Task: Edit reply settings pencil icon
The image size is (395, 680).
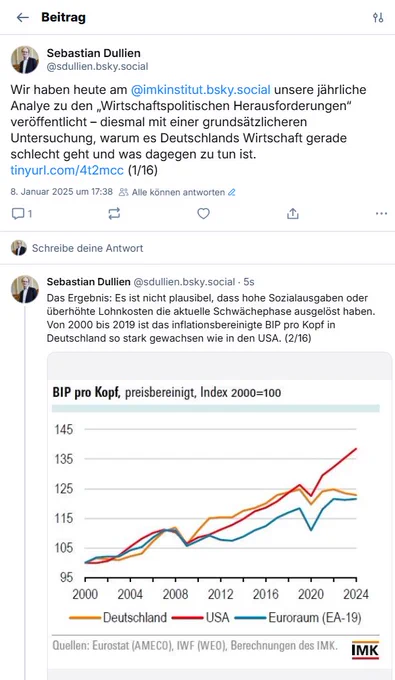Action: point(232,192)
